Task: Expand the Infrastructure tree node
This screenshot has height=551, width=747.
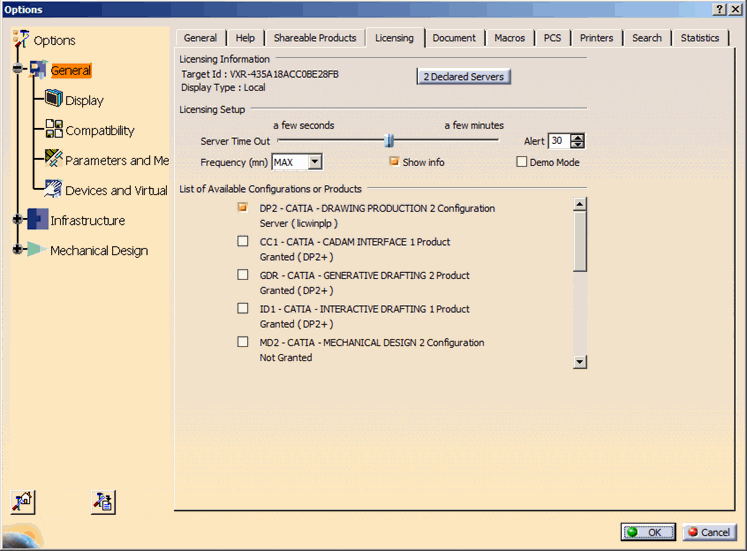Action: 17,220
